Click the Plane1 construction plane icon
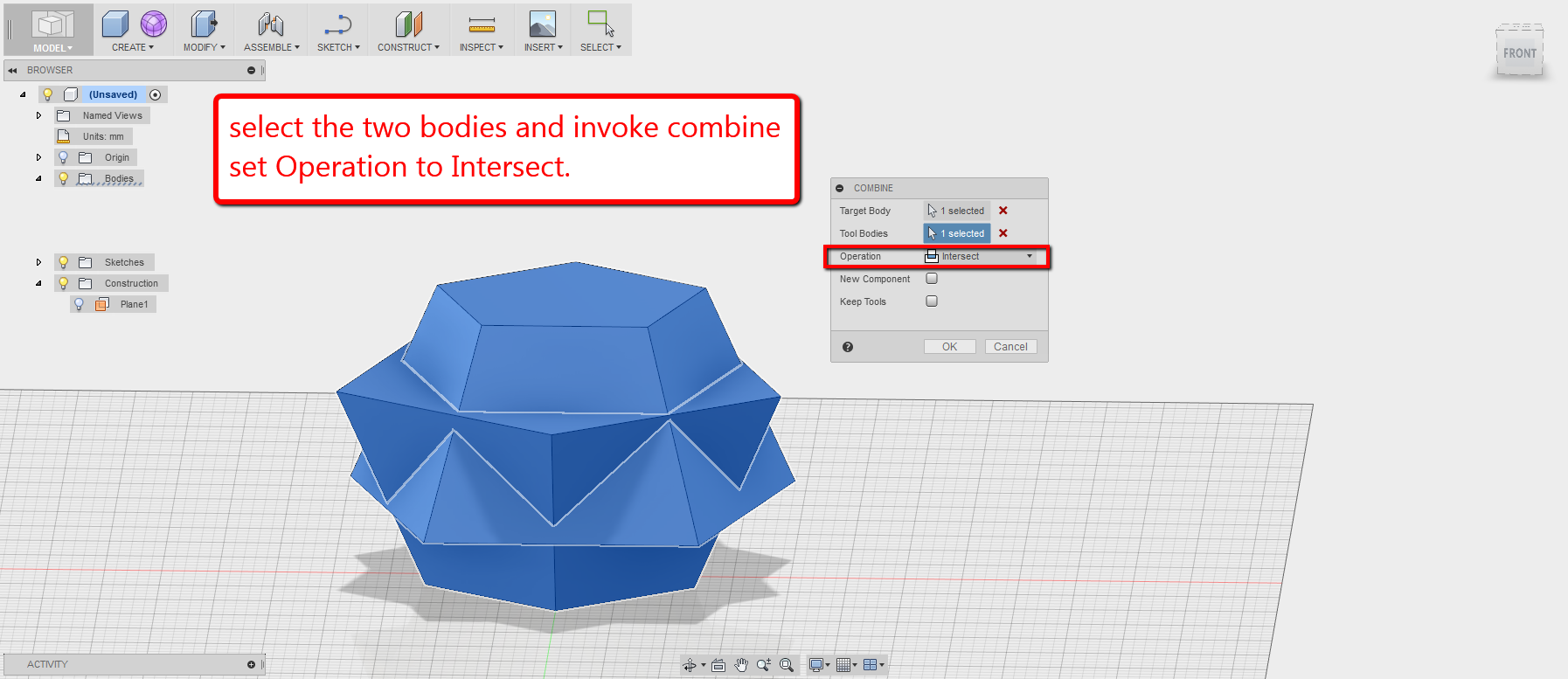The width and height of the screenshot is (1568, 679). point(102,304)
